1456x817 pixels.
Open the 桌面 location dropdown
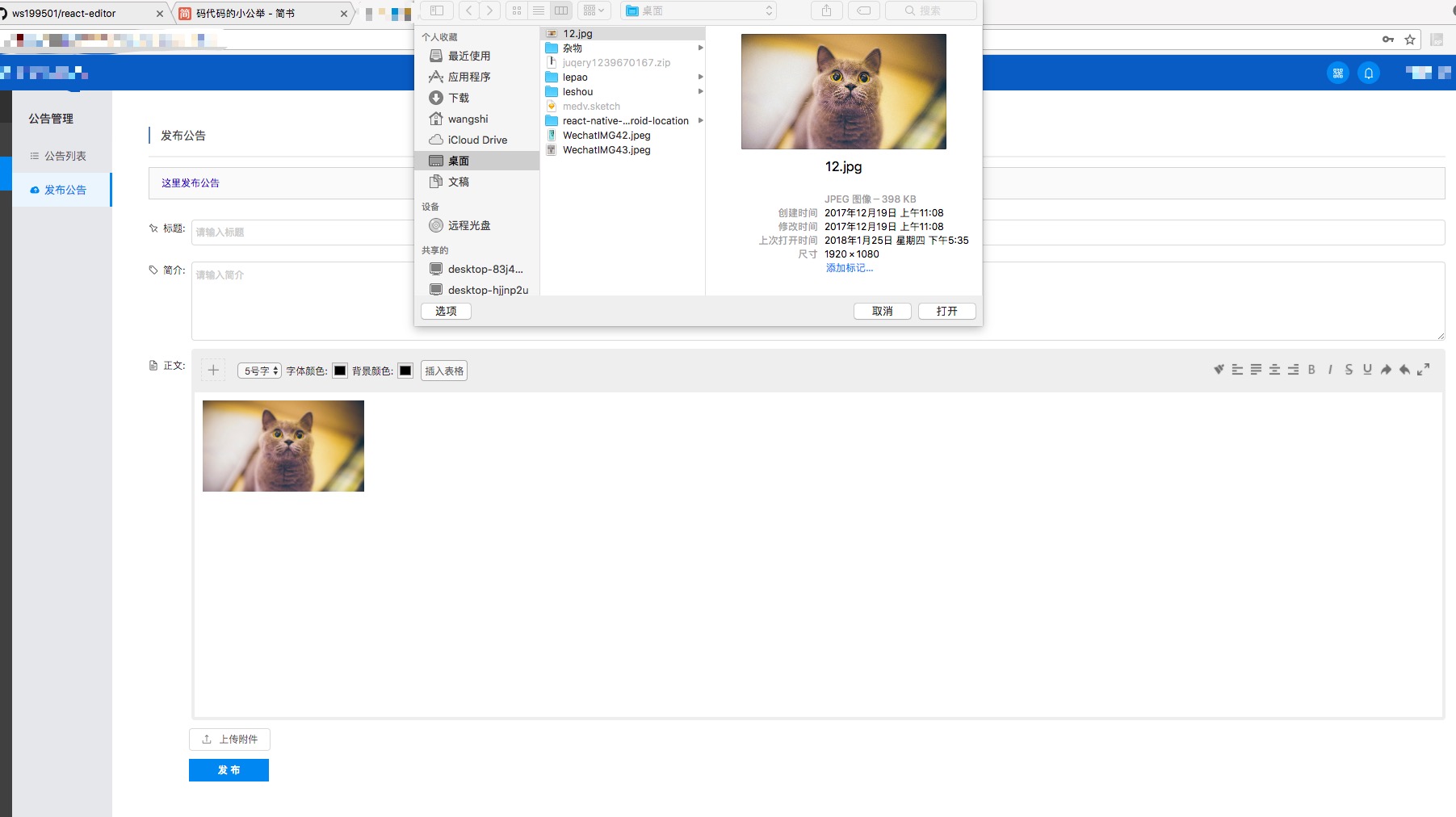(699, 10)
